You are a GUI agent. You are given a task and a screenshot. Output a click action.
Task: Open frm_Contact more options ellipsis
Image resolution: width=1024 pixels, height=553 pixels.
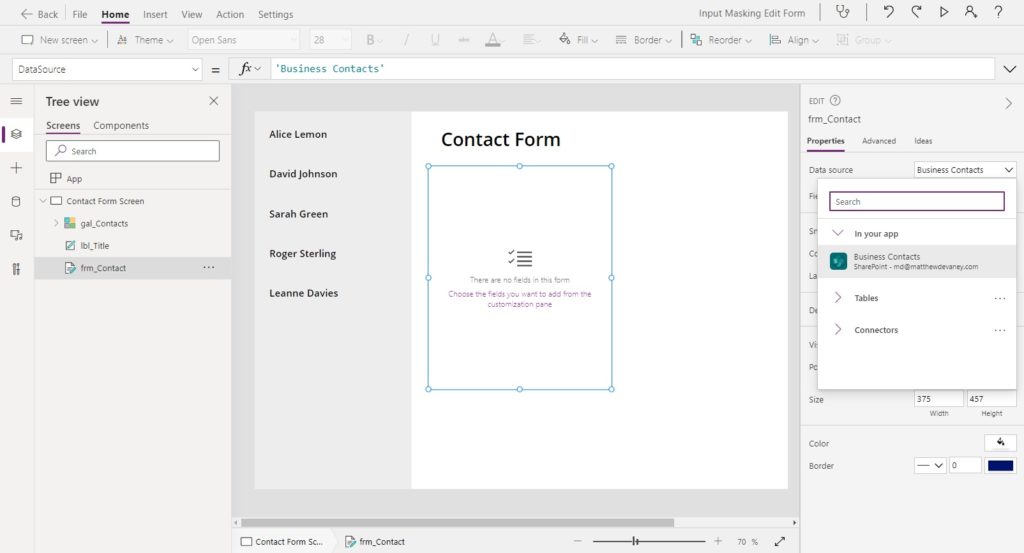pos(208,268)
